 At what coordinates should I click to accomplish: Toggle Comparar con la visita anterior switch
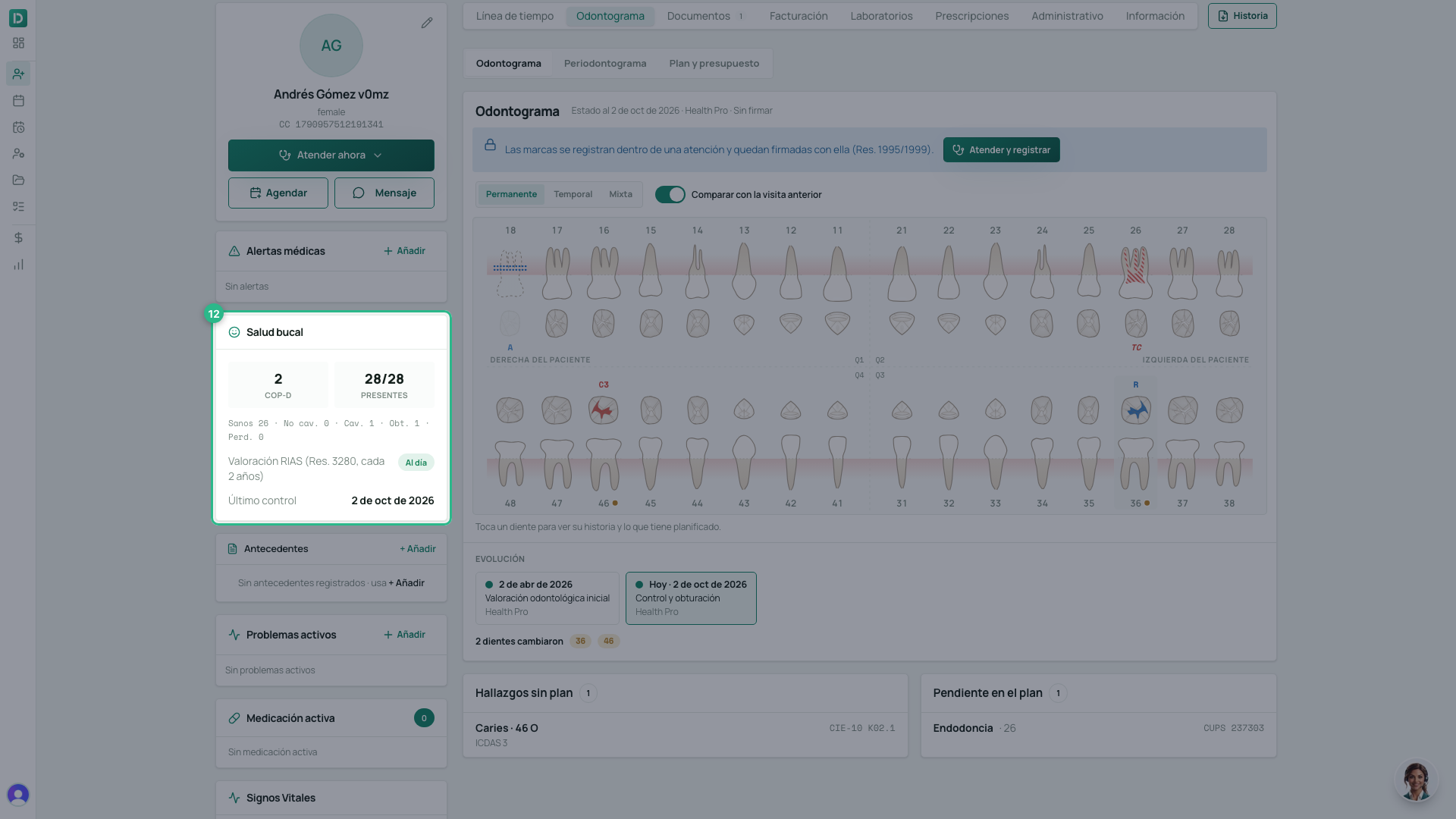tap(670, 195)
